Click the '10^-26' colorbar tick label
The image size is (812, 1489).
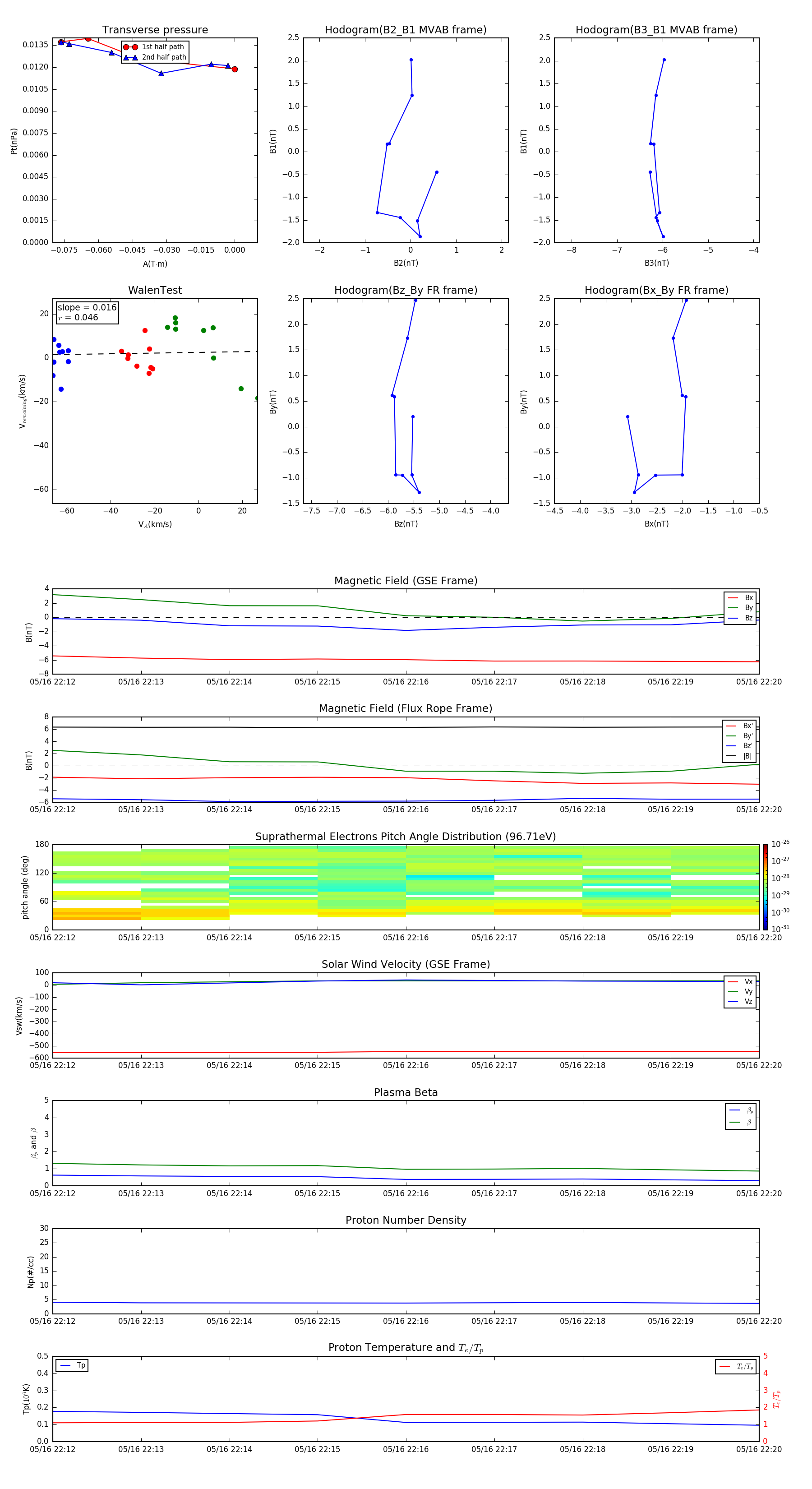[x=780, y=844]
